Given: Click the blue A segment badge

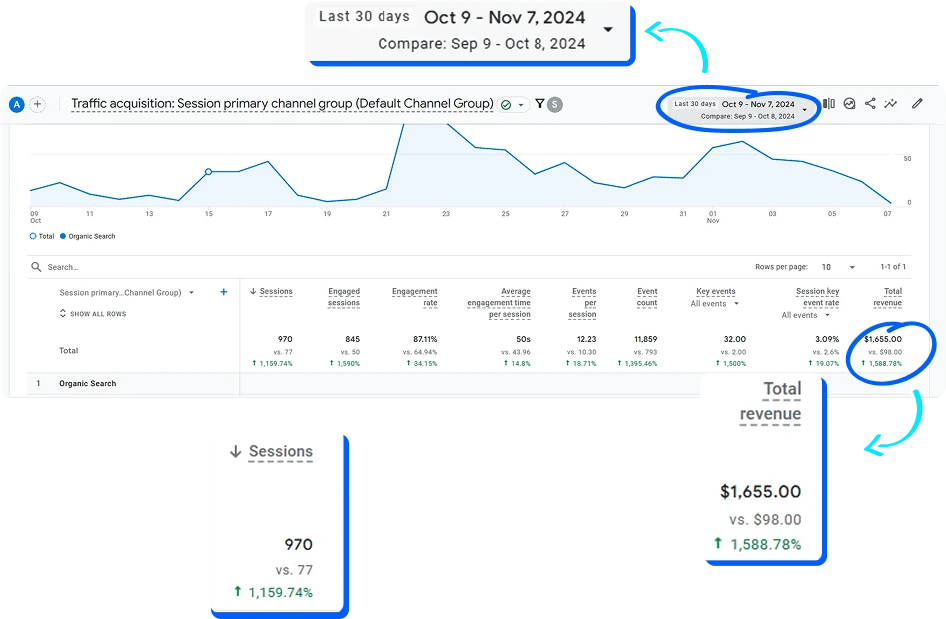Looking at the screenshot, I should click(16, 104).
